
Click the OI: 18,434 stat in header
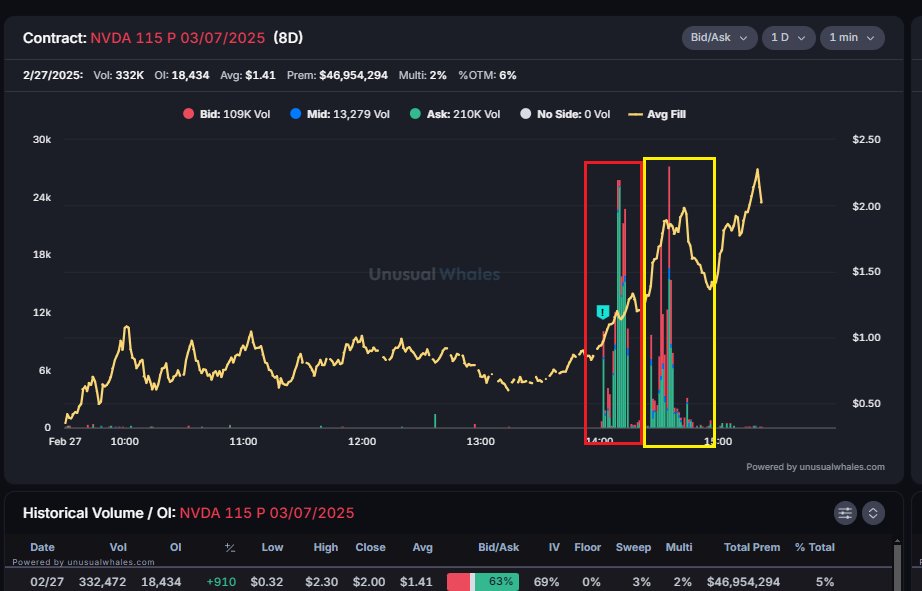coord(182,75)
